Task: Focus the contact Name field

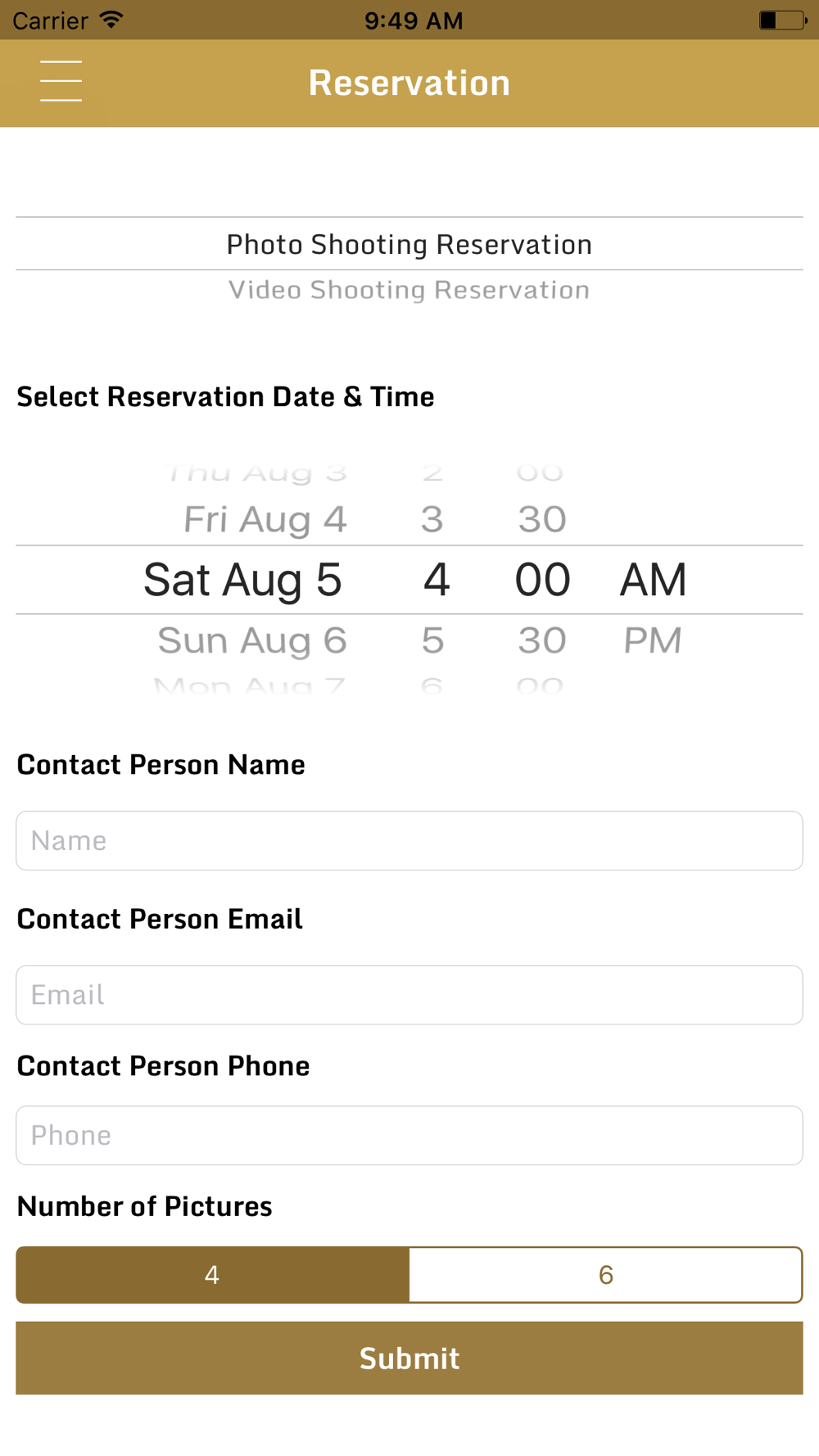Action: pos(409,840)
